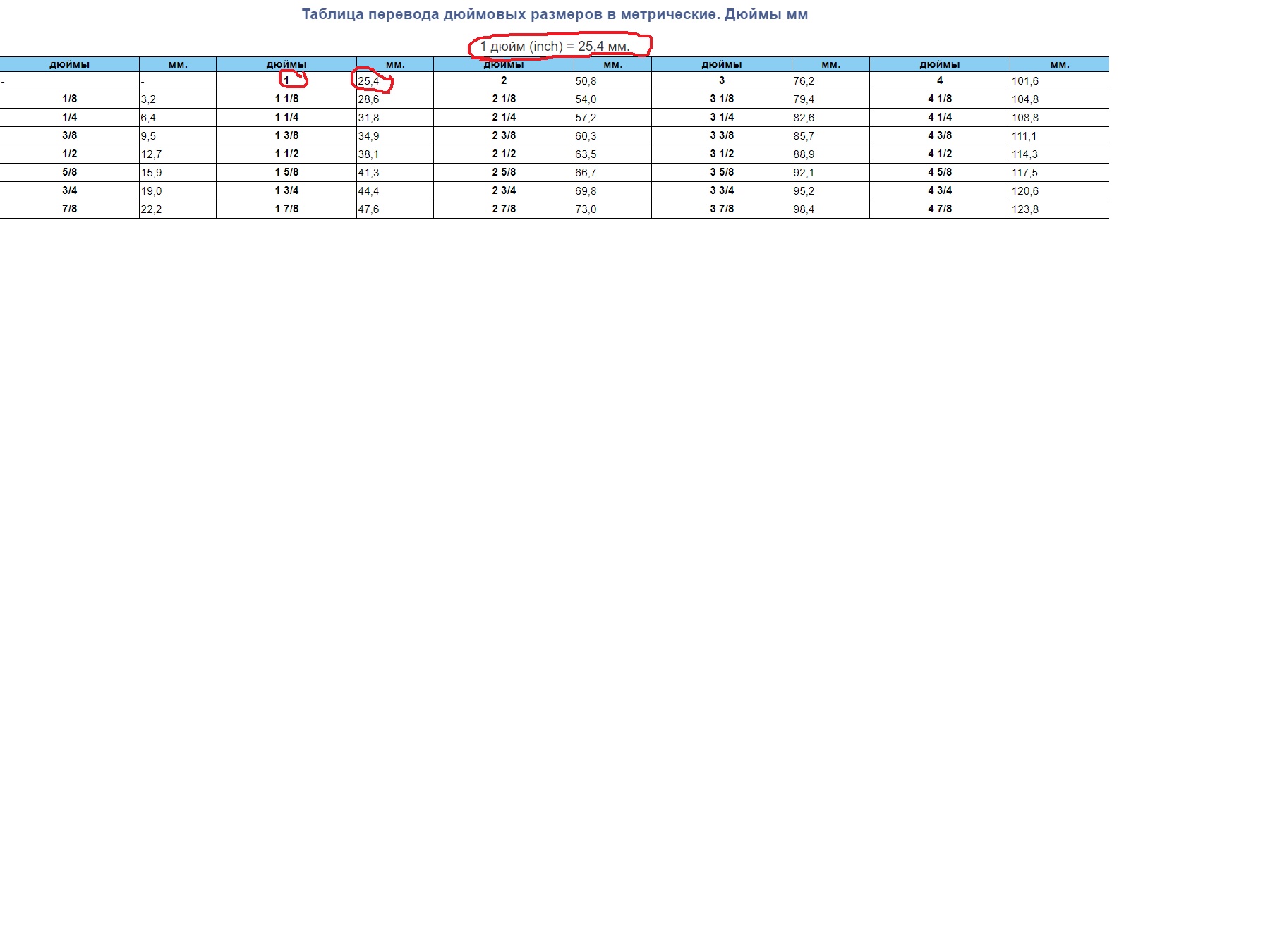Viewport: 1270px width, 952px height.
Task: Select the '19,0' mm cell
Action: [x=178, y=190]
